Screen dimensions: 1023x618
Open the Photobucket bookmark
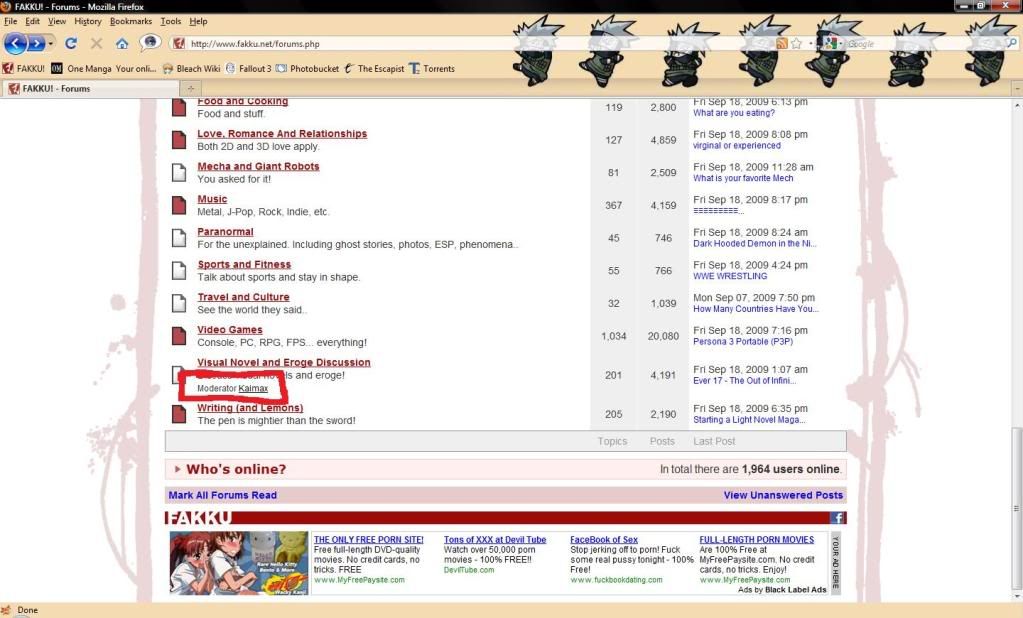click(315, 68)
